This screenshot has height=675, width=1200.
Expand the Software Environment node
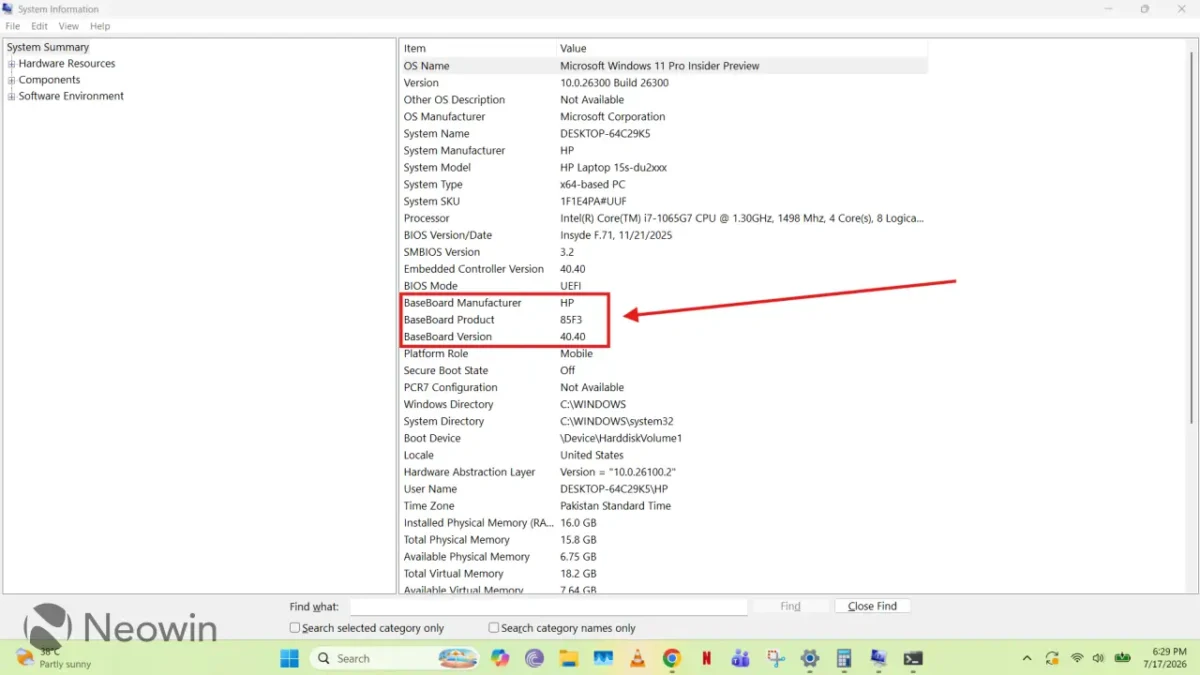tap(12, 97)
